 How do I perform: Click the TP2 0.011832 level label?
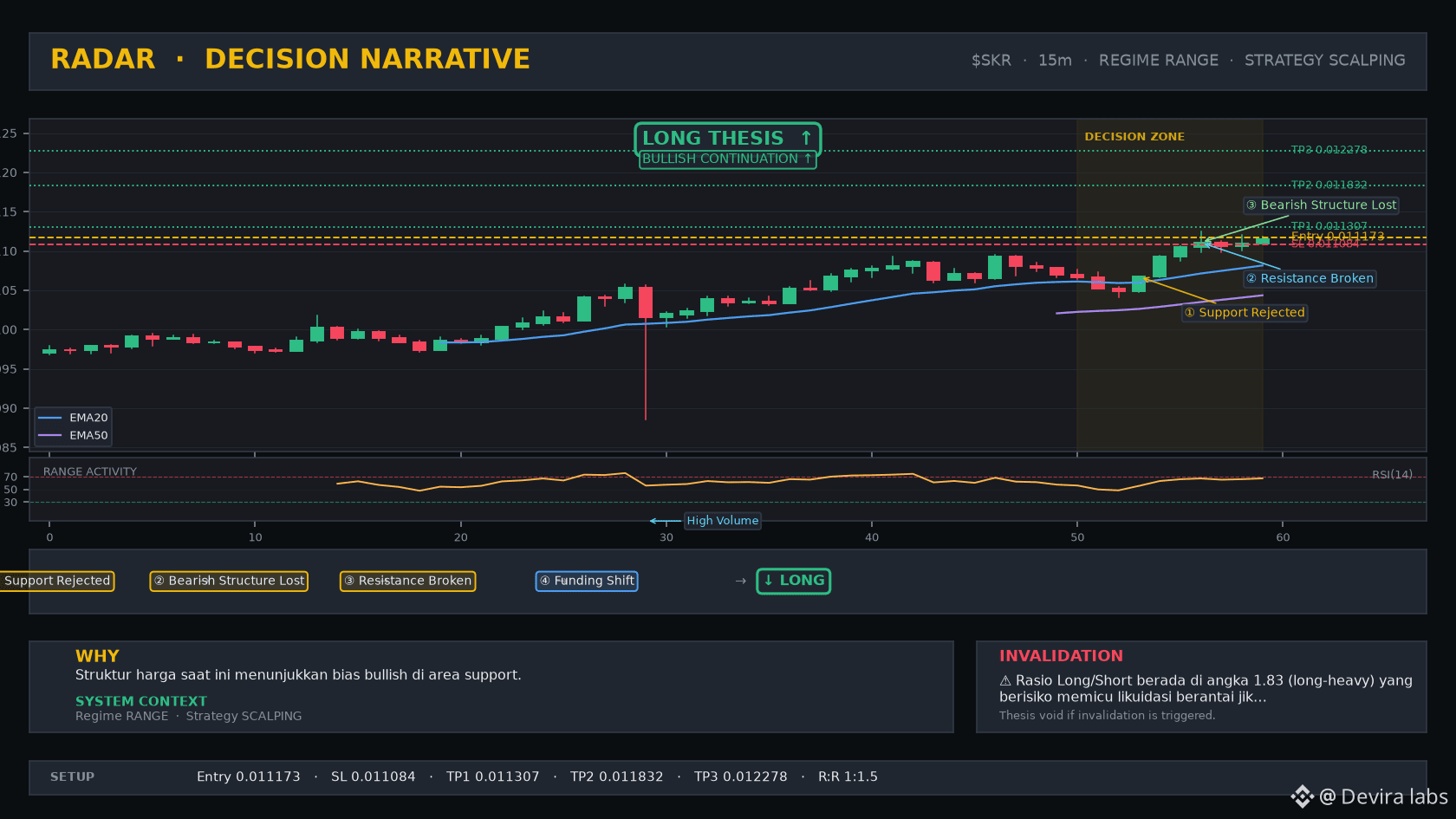click(x=1329, y=185)
